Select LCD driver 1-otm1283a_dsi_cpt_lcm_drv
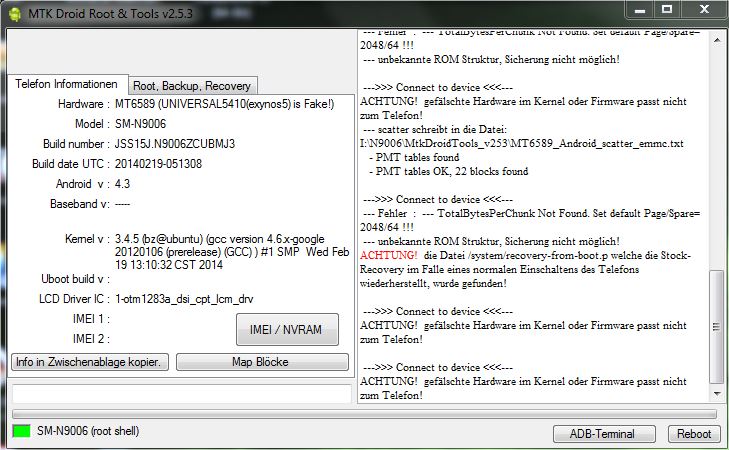Viewport: 729px width, 450px height. pyautogui.click(x=184, y=299)
